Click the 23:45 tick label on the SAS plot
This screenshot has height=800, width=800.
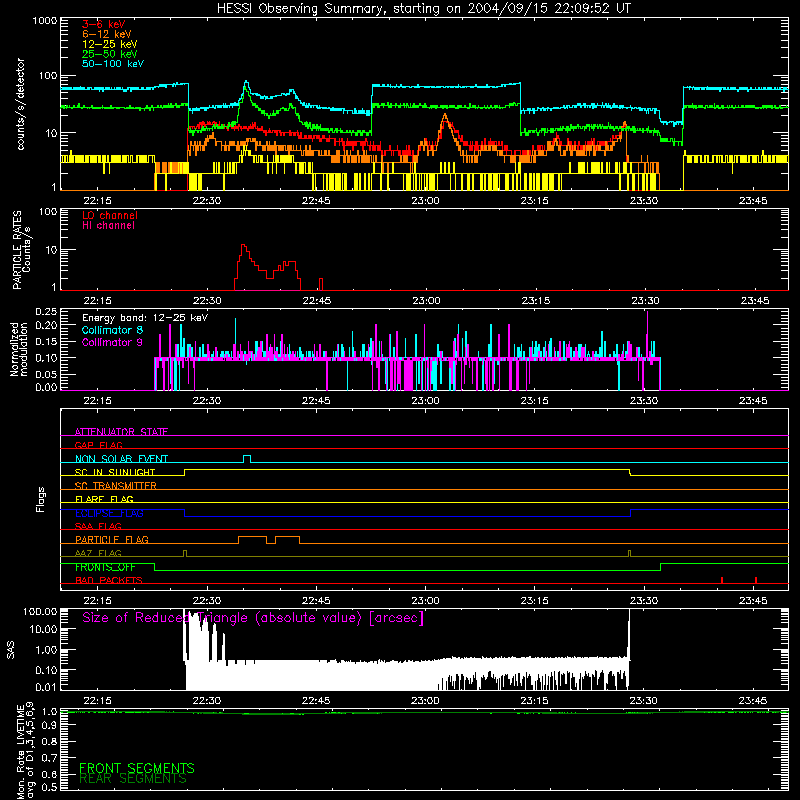pos(753,701)
